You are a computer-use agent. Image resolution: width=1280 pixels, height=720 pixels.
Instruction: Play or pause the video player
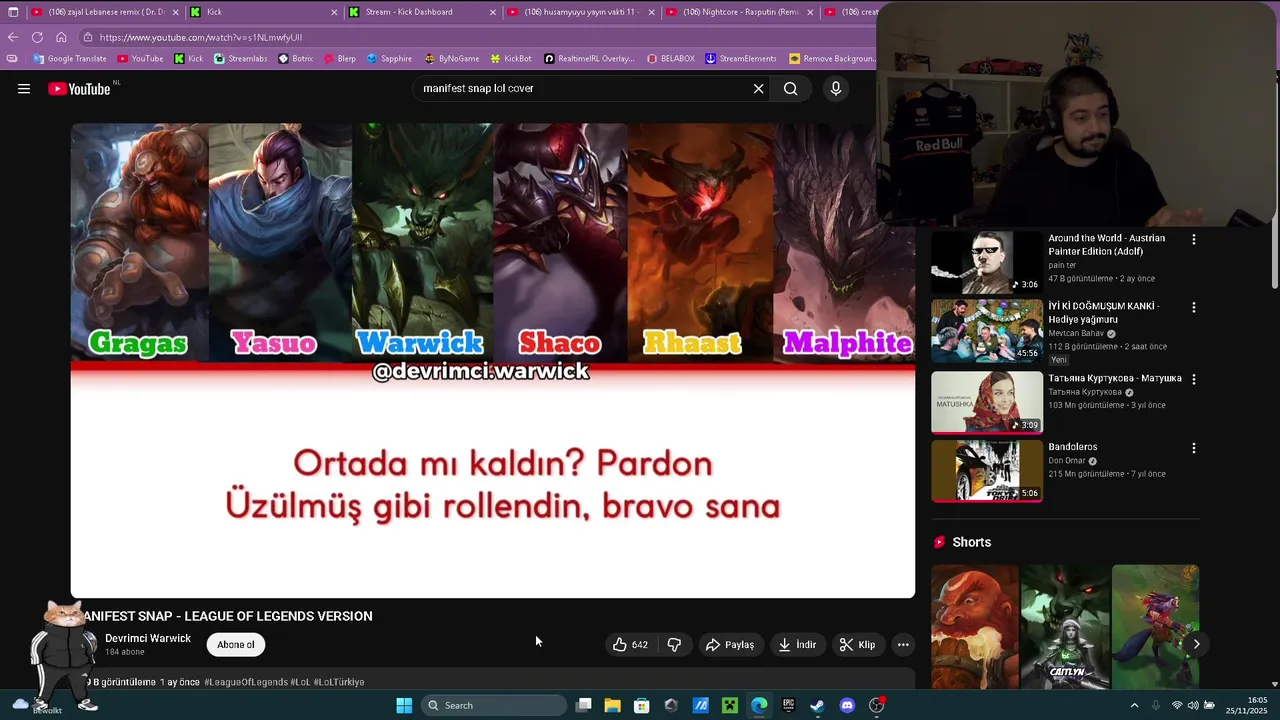(492, 360)
